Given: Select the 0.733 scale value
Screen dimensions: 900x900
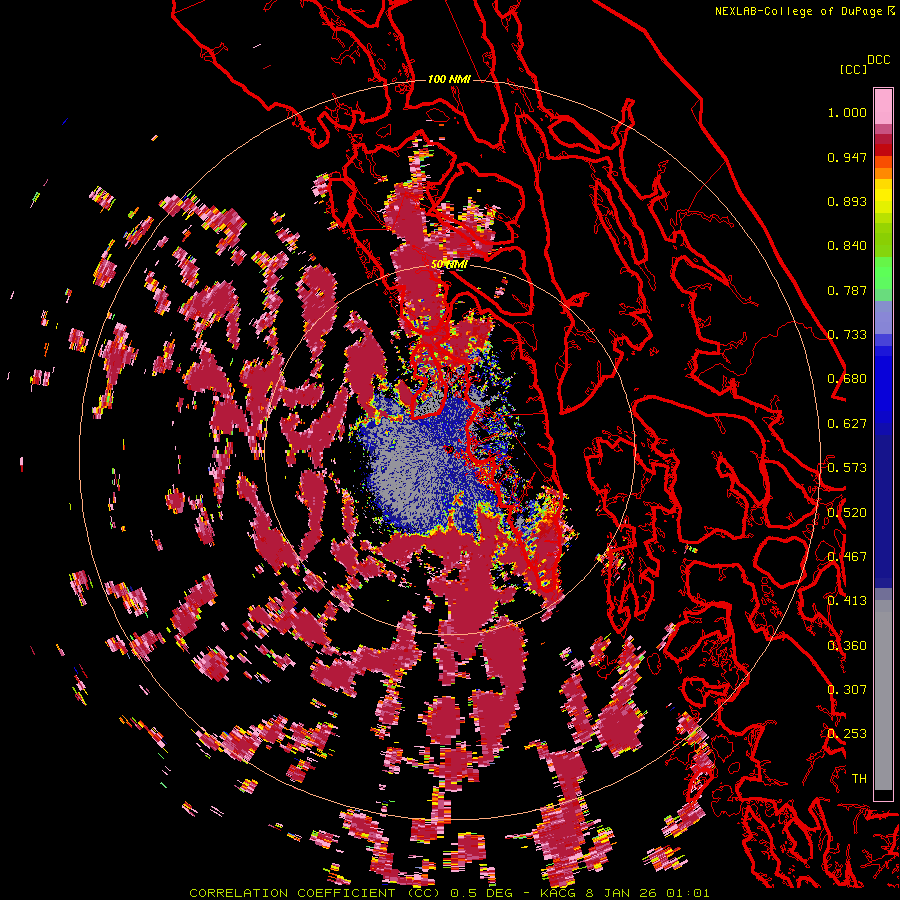Looking at the screenshot, I should click(x=847, y=335).
